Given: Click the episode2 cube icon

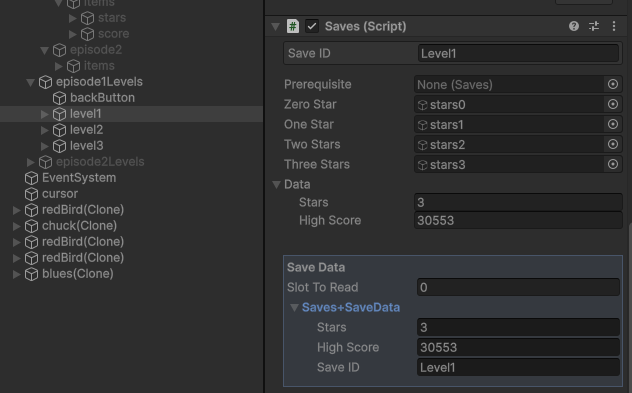Looking at the screenshot, I should click(59, 50).
